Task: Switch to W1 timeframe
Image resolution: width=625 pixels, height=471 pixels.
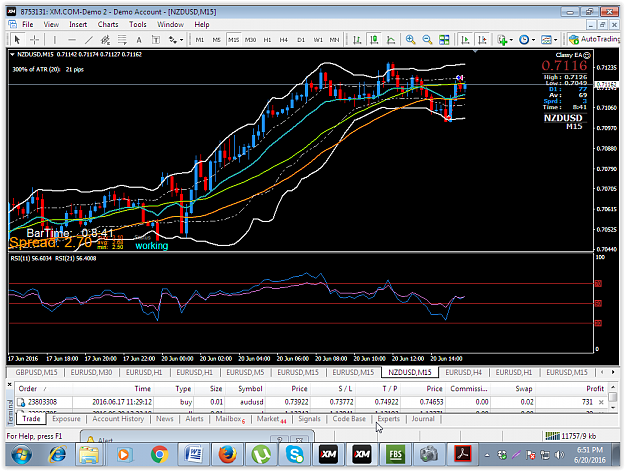Action: click(x=318, y=40)
